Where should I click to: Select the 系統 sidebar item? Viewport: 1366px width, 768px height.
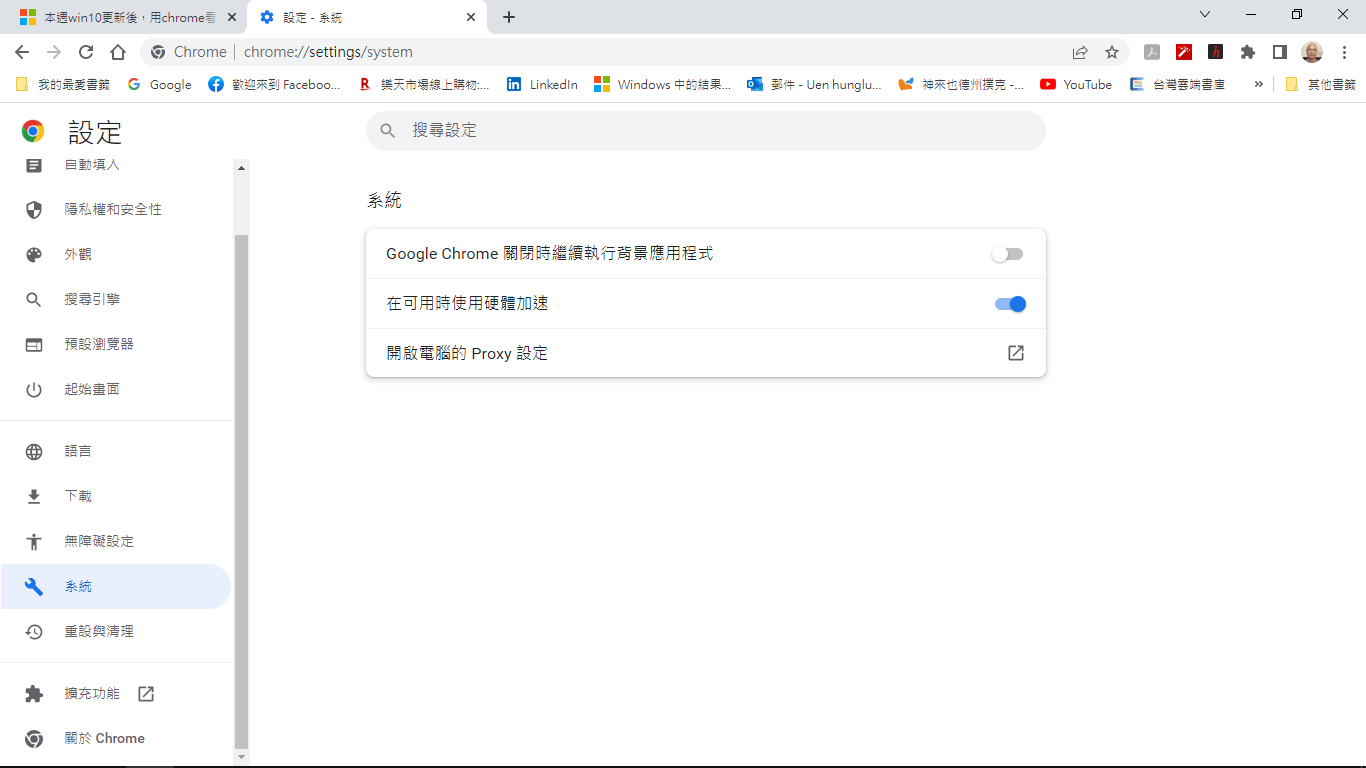click(x=115, y=586)
